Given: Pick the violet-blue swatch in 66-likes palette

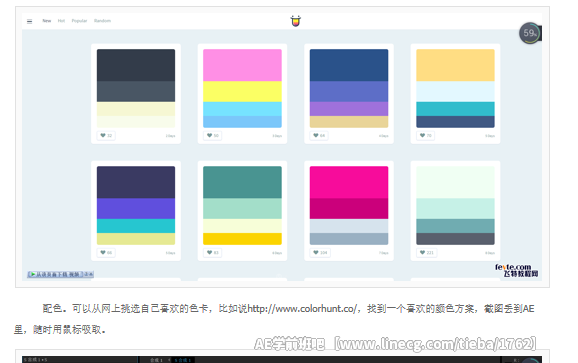Looking at the screenshot, I should point(136,209).
